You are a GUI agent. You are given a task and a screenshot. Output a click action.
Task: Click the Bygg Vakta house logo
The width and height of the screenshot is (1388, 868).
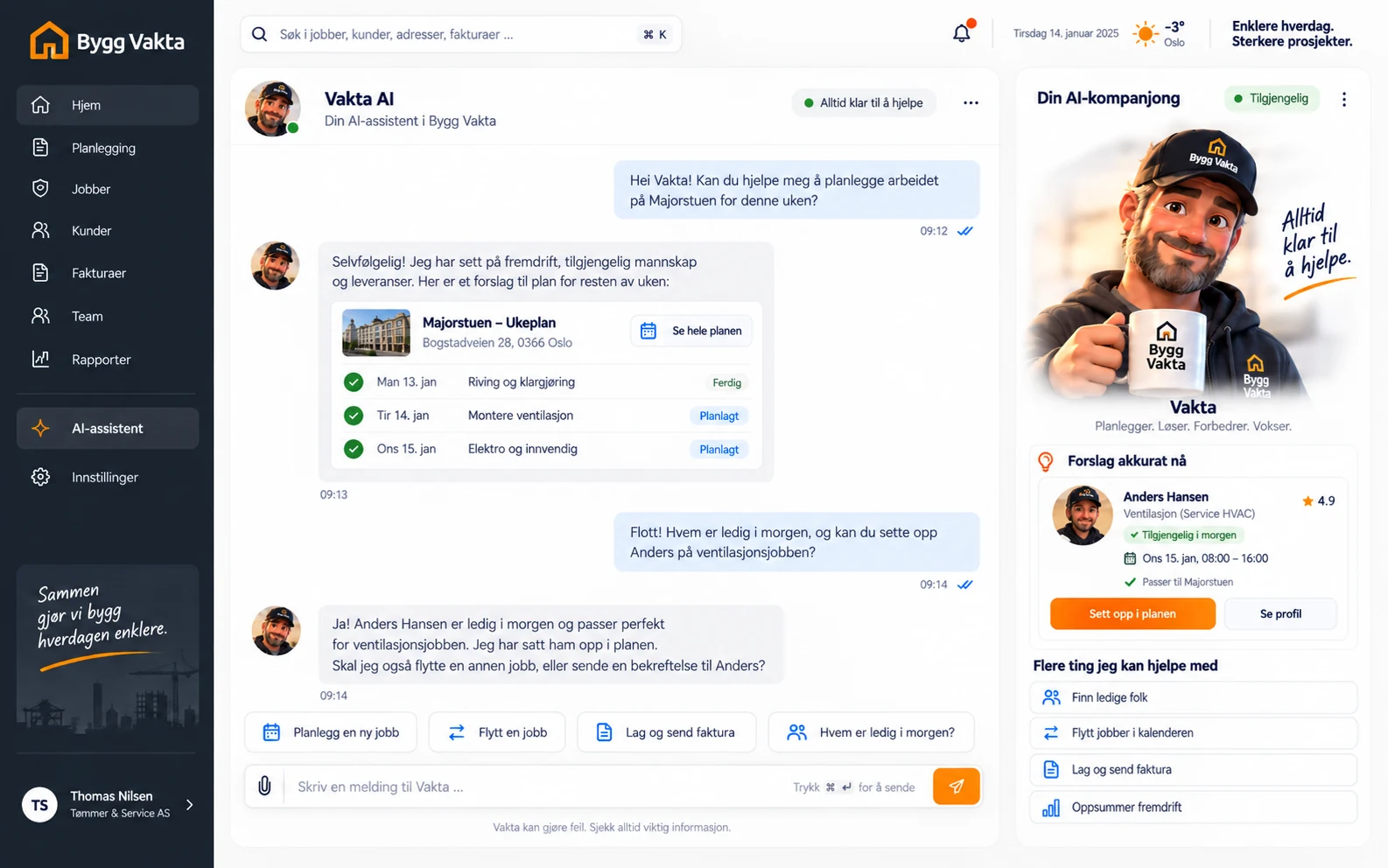coord(49,40)
